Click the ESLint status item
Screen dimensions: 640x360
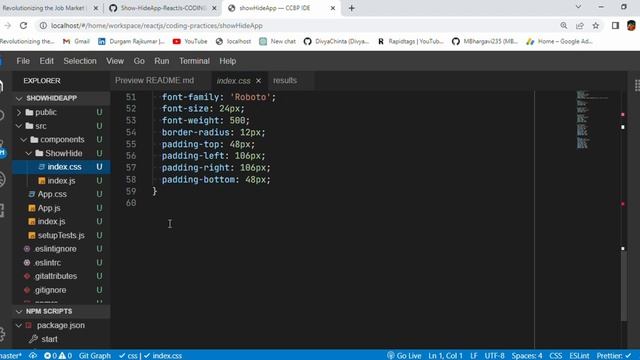579,356
